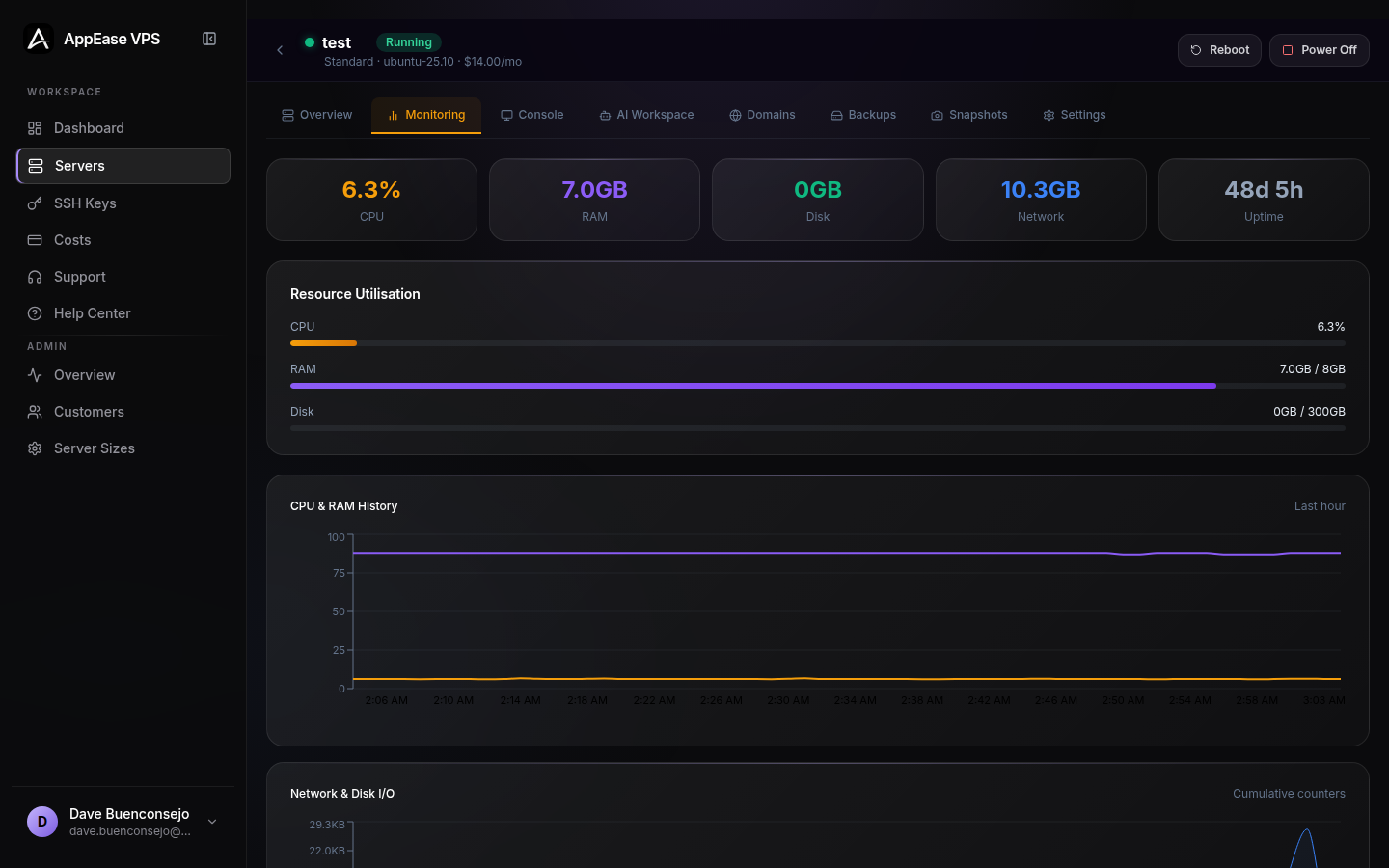1389x868 pixels.
Task: Click the Help Center question mark icon
Action: click(35, 313)
